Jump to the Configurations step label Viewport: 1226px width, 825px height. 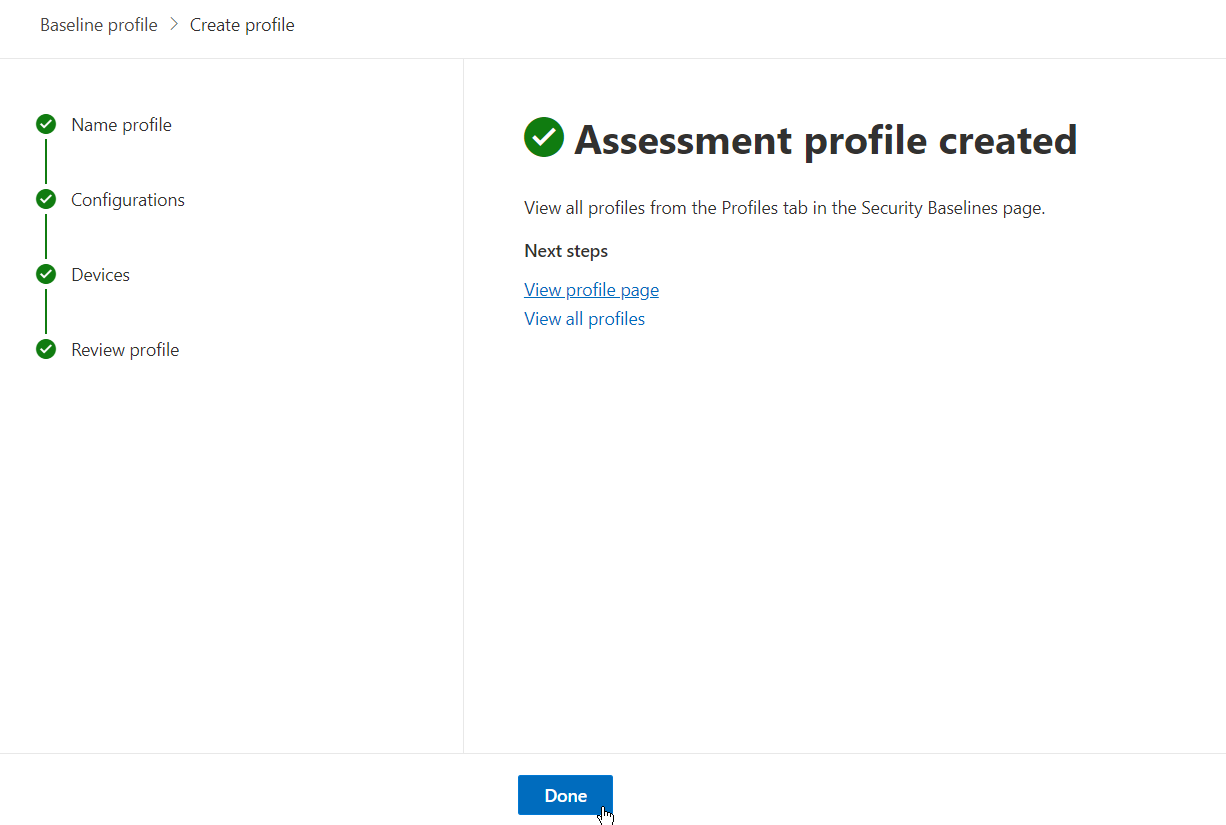tap(128, 200)
